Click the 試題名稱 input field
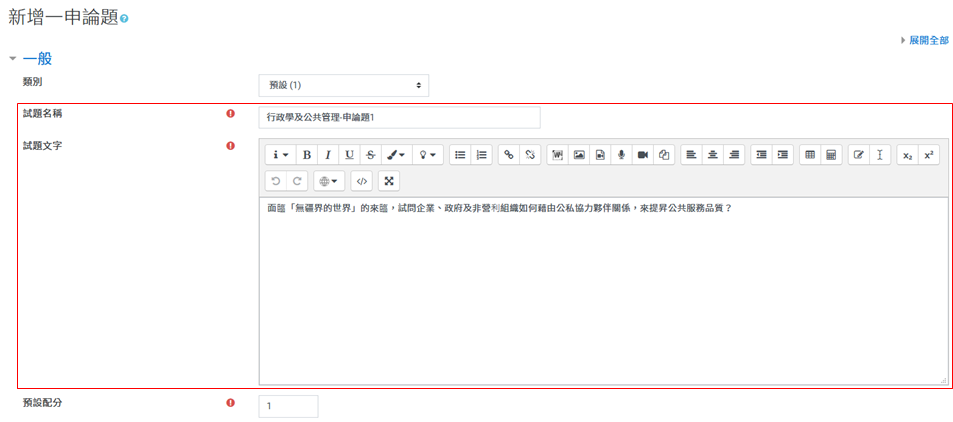Viewport: 953px width, 422px height. point(399,118)
